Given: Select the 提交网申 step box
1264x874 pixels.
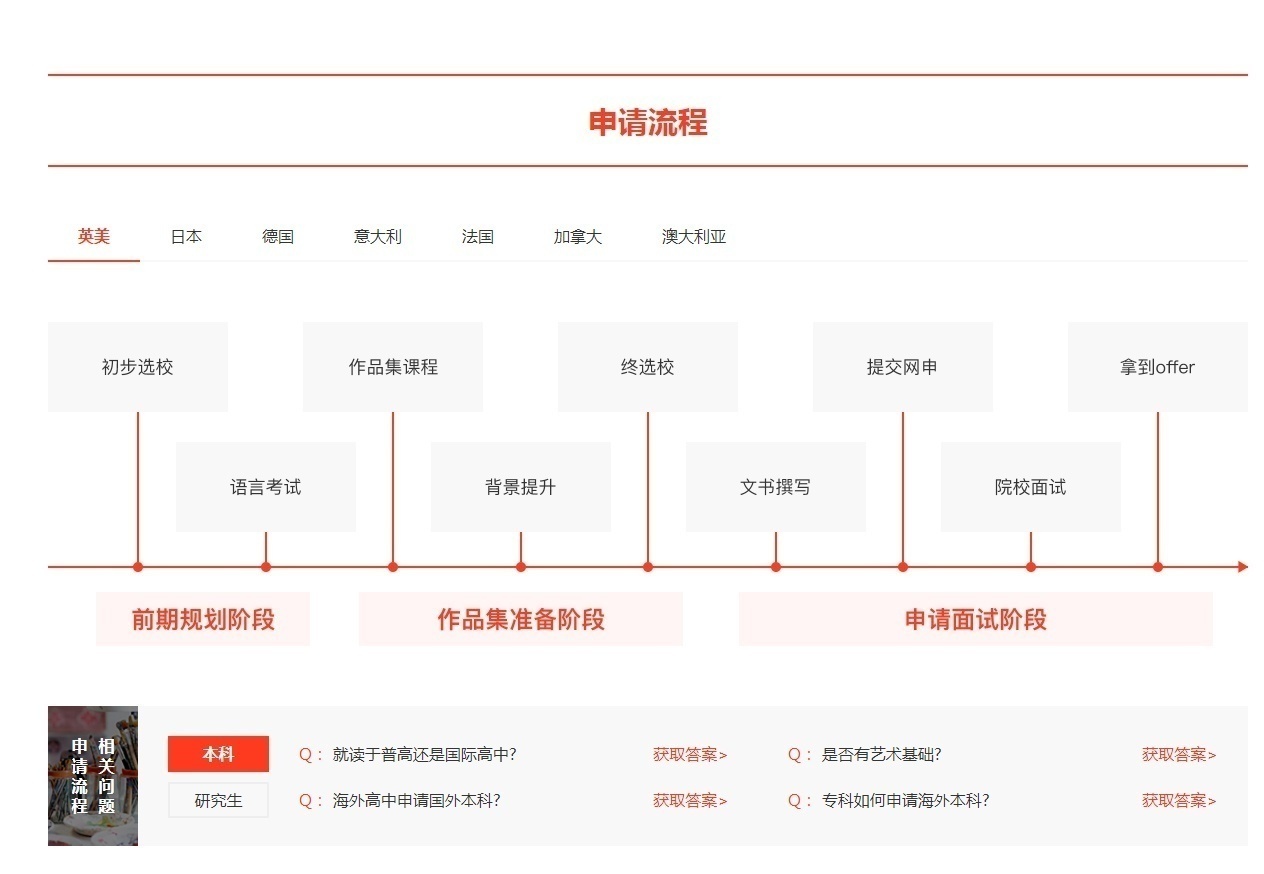Looking at the screenshot, I should 903,367.
